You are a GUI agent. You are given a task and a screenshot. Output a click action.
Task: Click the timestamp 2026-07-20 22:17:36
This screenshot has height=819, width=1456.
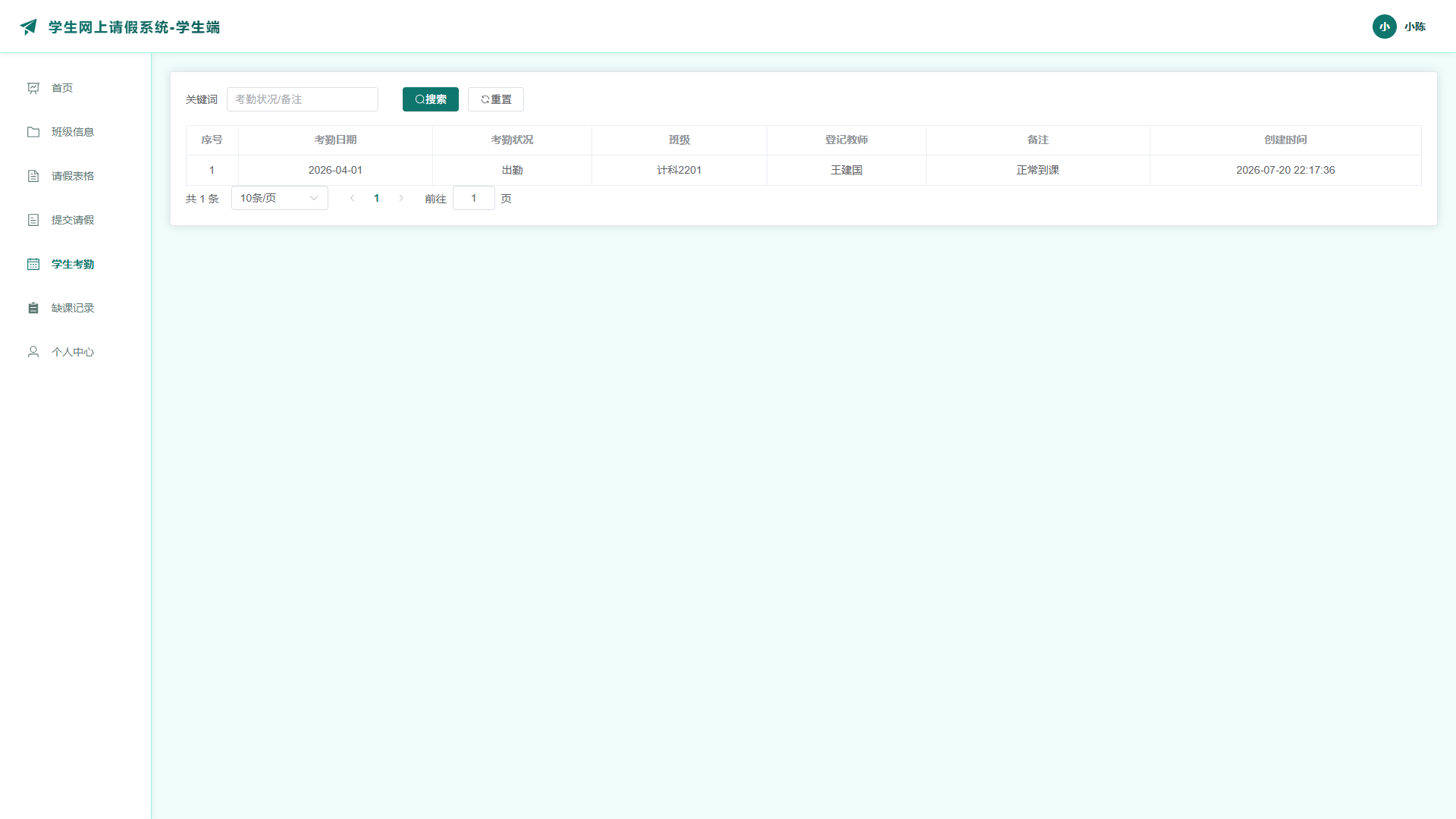point(1285,170)
